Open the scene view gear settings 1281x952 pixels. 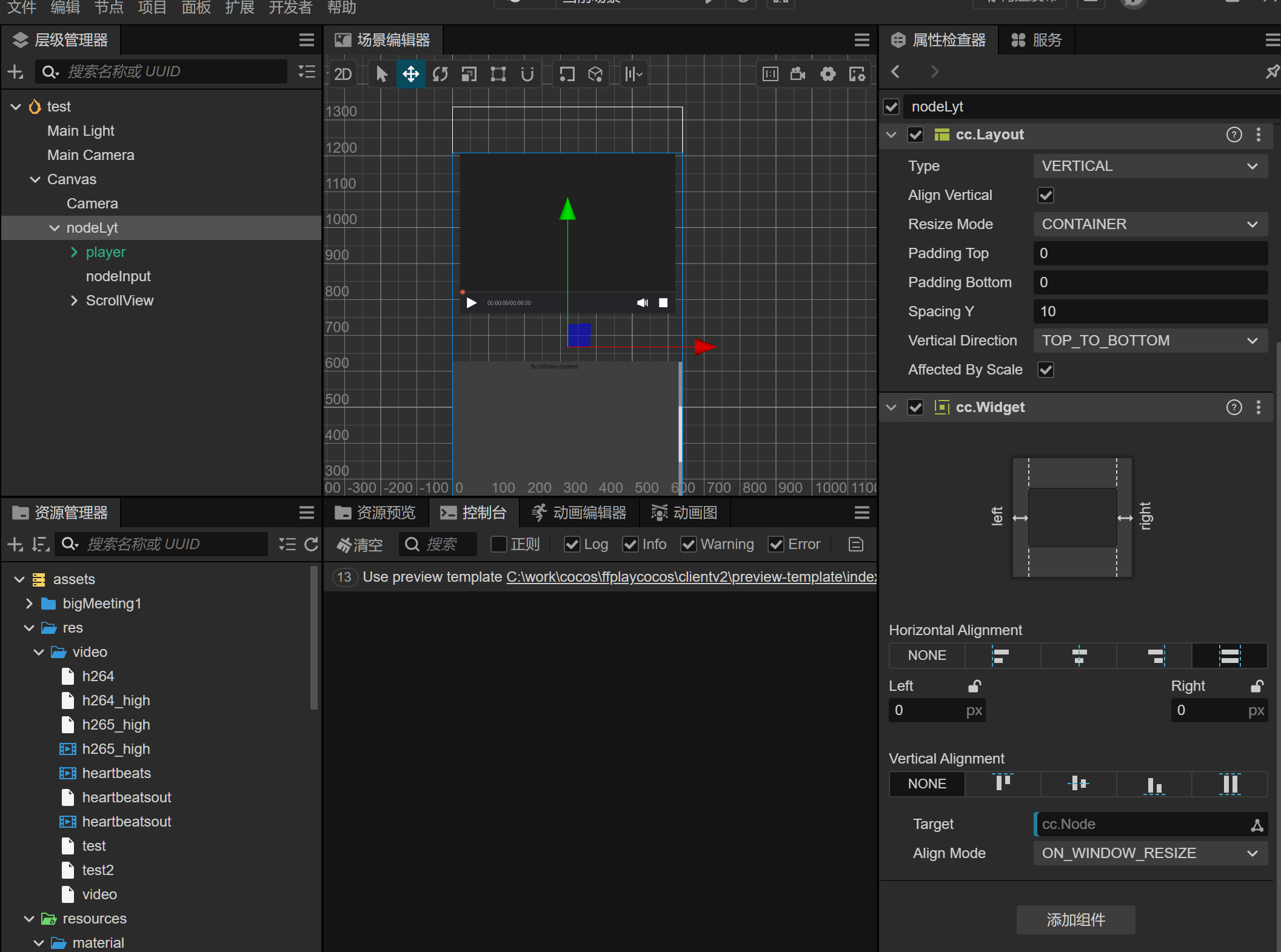click(828, 74)
